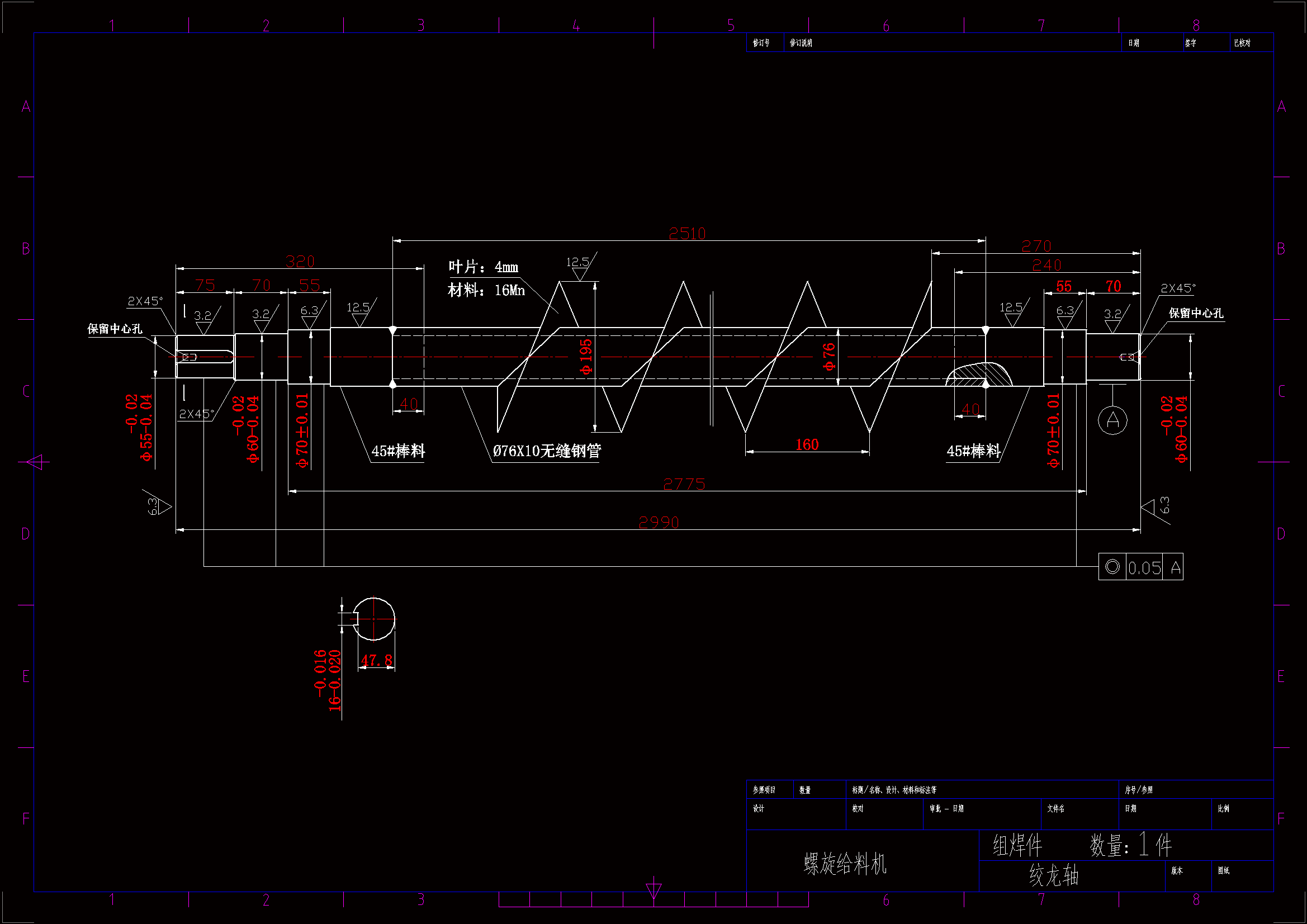Image resolution: width=1307 pixels, height=924 pixels.
Task: Select the 绞龙轴 part name text
Action: (1054, 875)
